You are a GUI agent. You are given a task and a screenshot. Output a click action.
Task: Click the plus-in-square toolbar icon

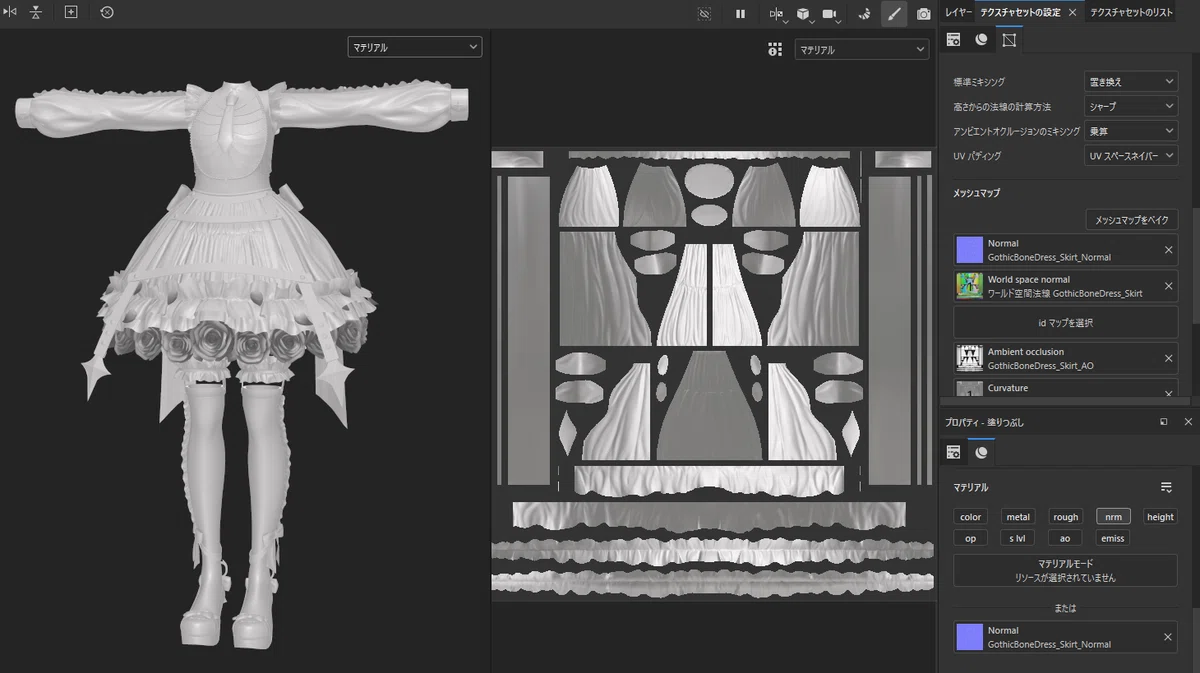click(x=71, y=12)
